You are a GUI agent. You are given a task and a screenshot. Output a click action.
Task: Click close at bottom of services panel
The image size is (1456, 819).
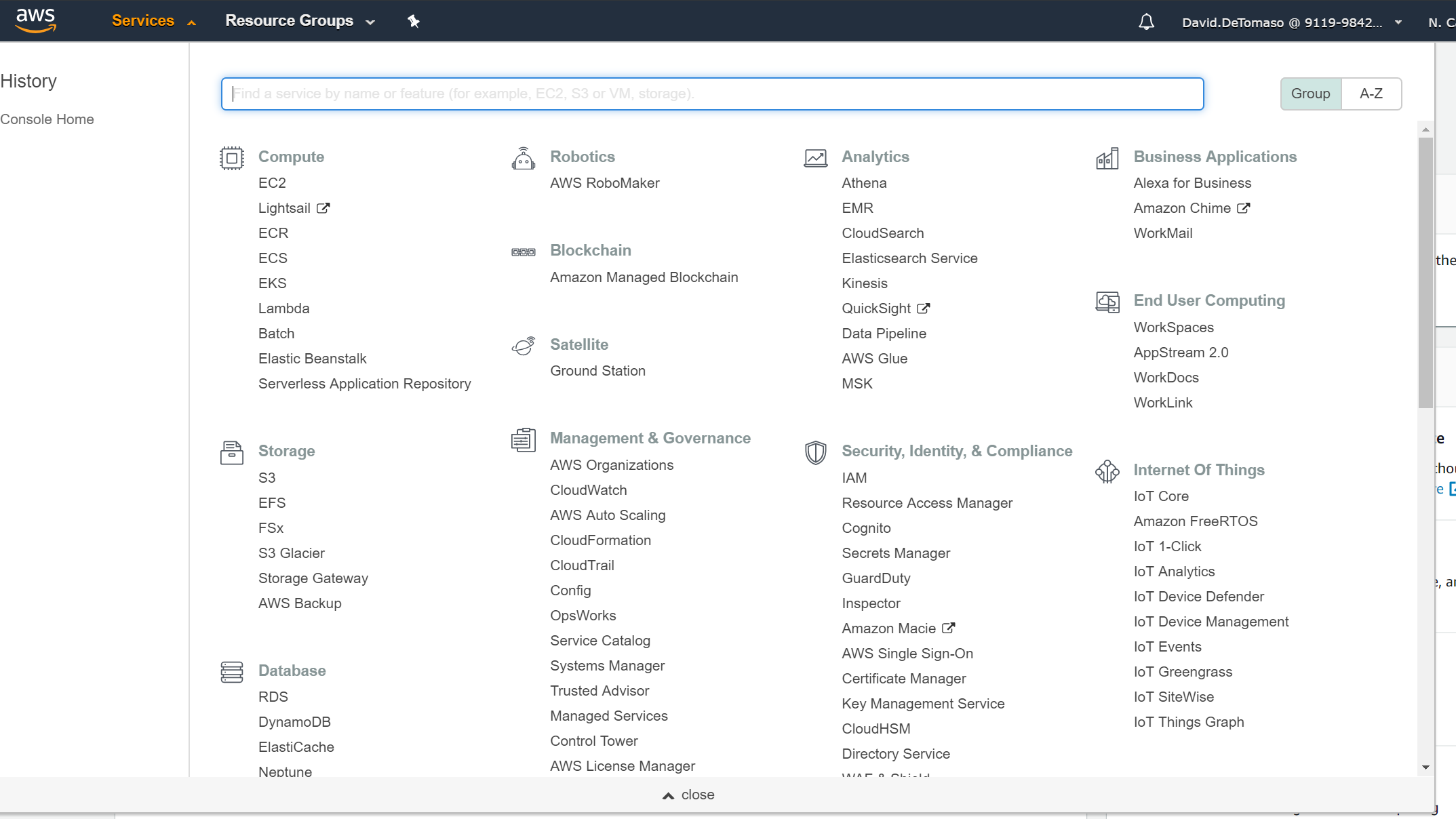688,795
